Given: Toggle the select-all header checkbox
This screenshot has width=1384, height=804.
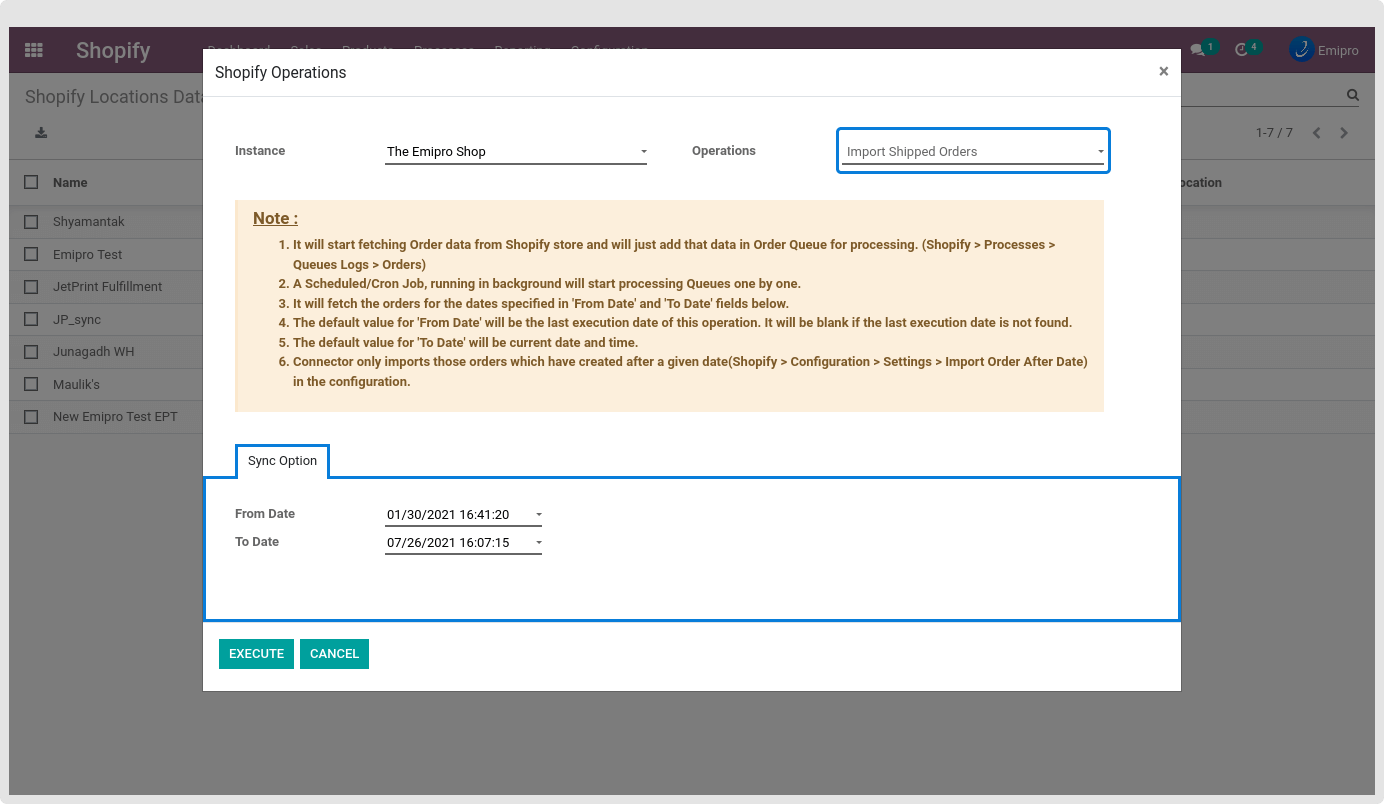Looking at the screenshot, I should (32, 182).
